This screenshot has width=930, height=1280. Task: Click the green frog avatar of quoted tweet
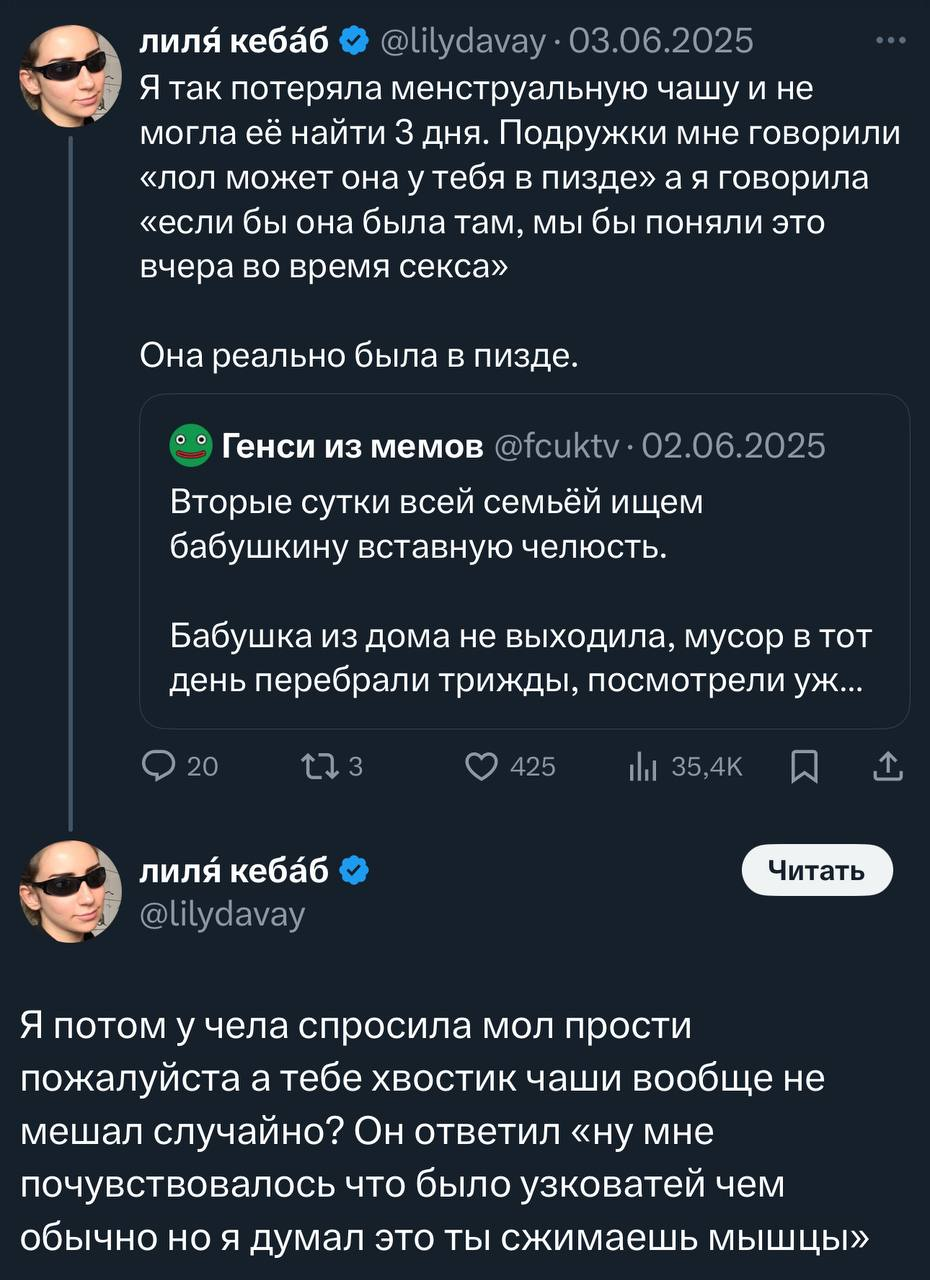pyautogui.click(x=189, y=446)
